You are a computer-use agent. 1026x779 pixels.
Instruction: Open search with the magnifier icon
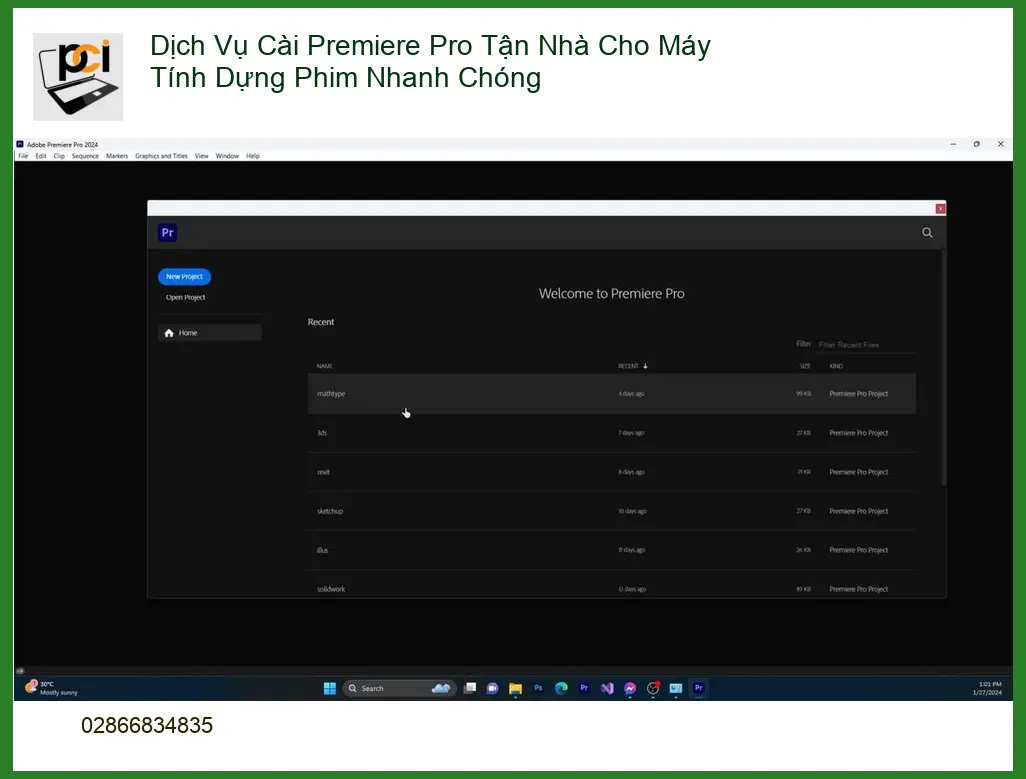click(927, 233)
